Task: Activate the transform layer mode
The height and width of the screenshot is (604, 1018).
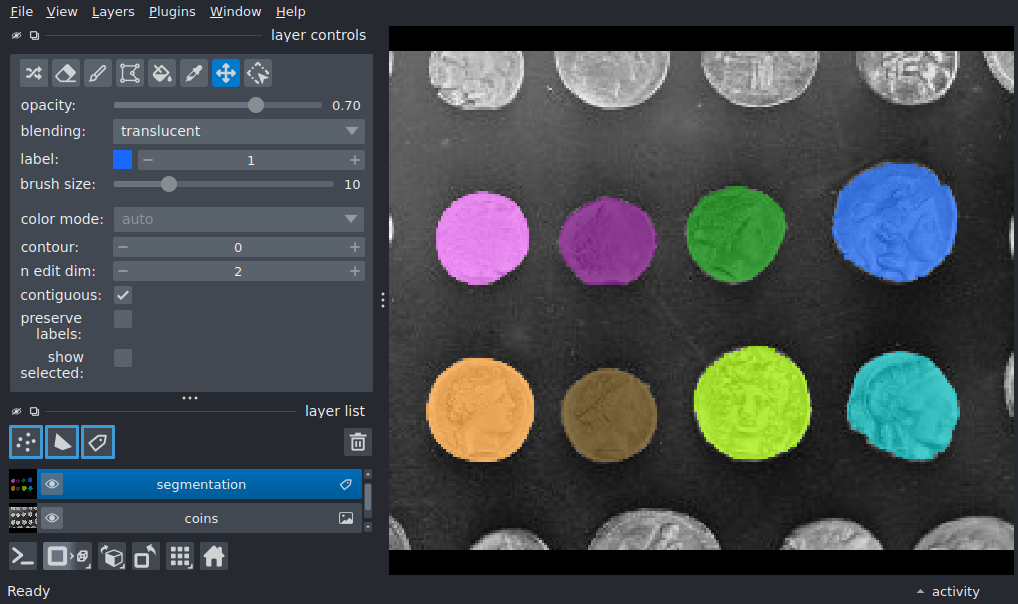Action: [258, 73]
